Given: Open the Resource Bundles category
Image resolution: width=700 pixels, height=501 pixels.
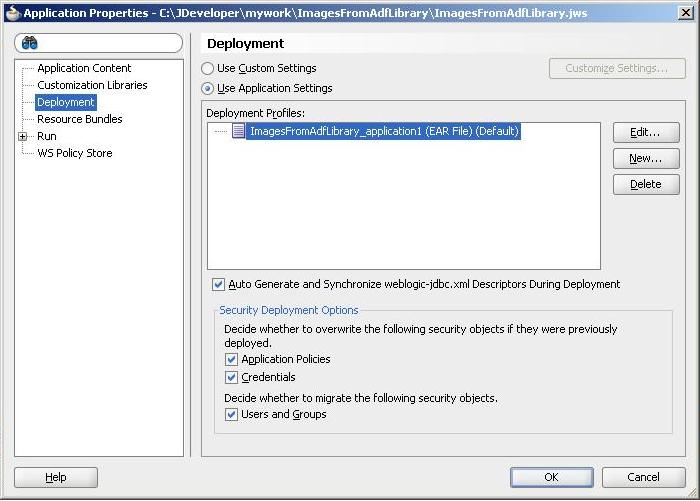Looking at the screenshot, I should [x=79, y=119].
